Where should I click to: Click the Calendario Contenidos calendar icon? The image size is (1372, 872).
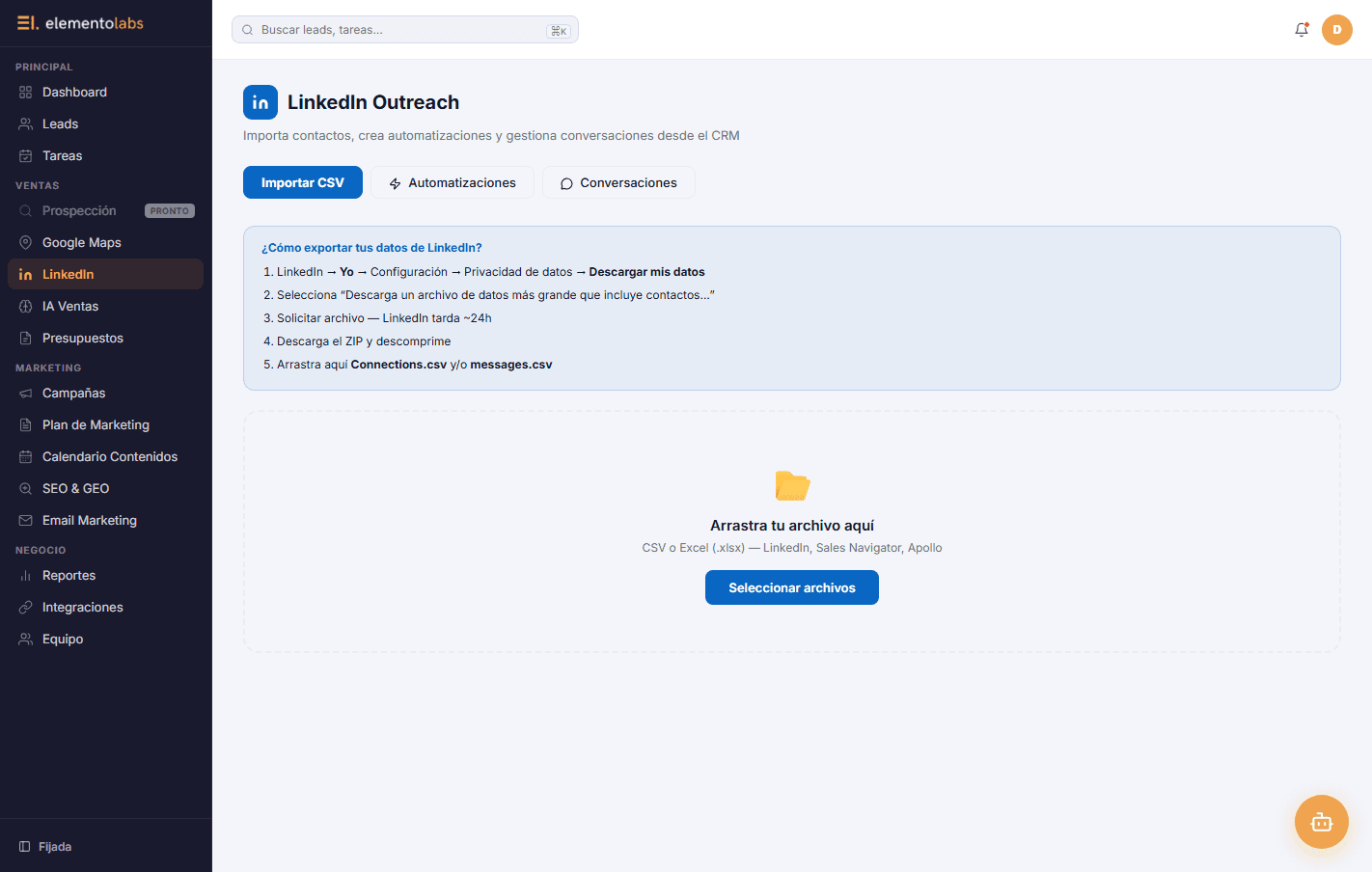point(26,457)
